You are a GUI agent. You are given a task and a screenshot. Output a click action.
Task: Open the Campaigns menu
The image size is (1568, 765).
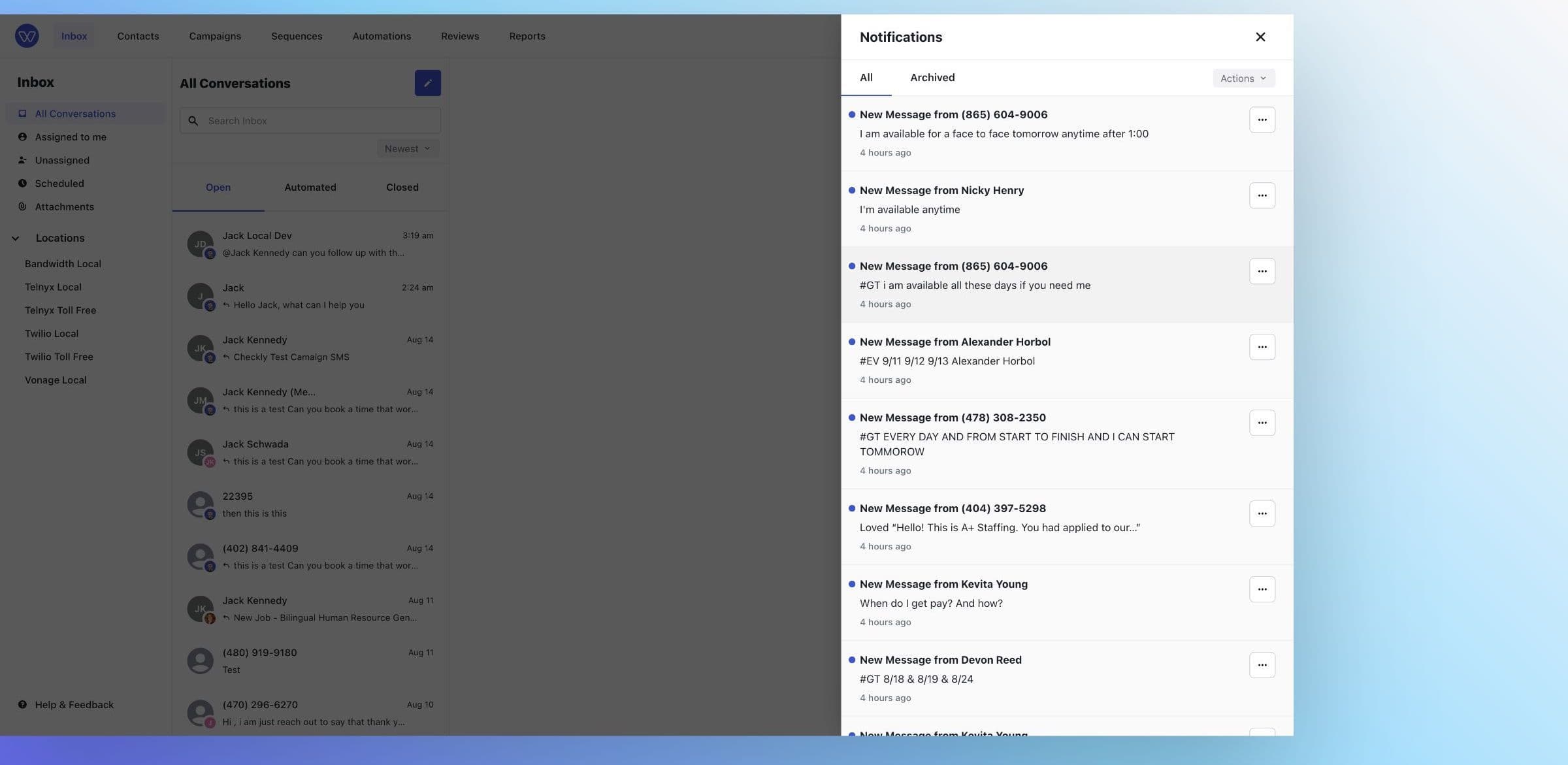[x=214, y=36]
